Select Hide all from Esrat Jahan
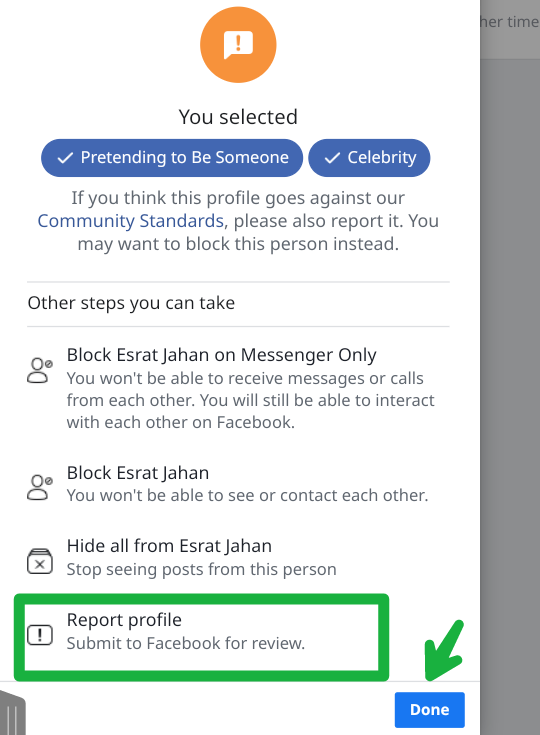Screen dimensions: 540x735 (238, 557)
